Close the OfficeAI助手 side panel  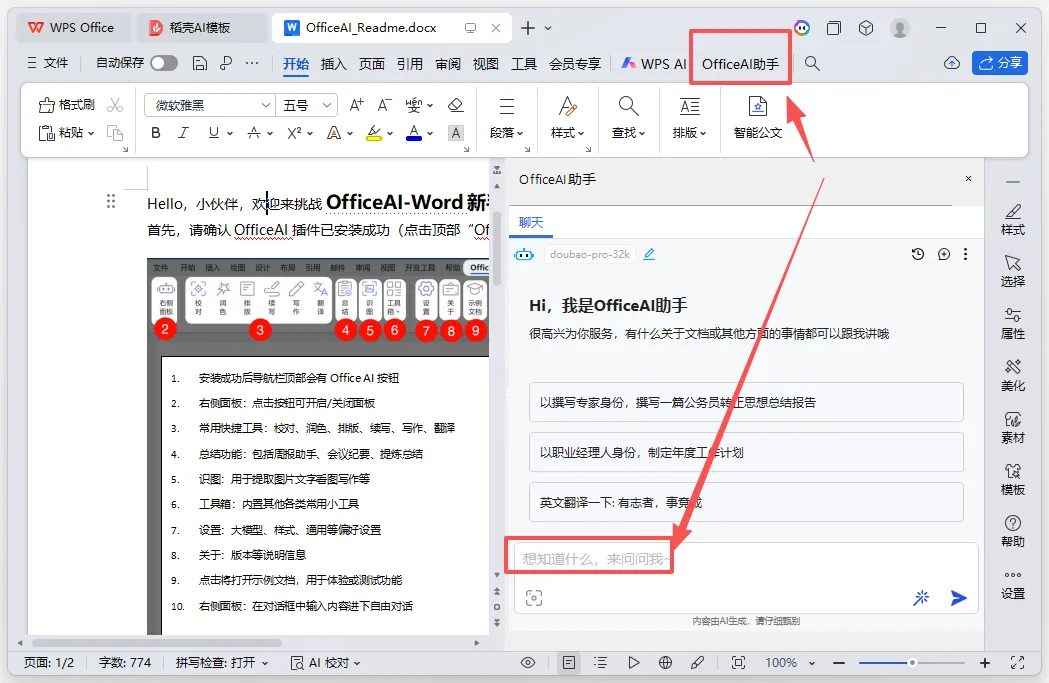[x=968, y=179]
